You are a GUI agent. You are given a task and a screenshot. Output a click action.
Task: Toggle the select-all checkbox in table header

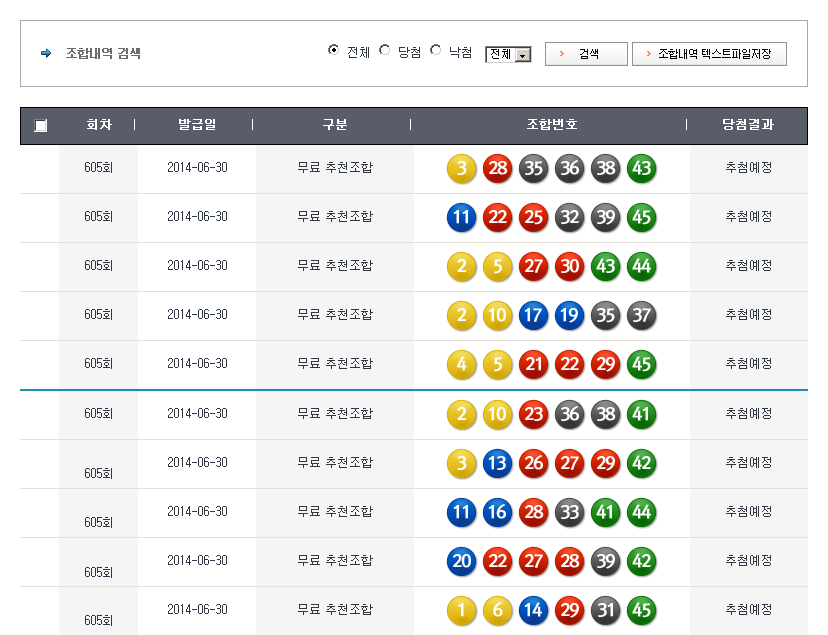(40, 126)
